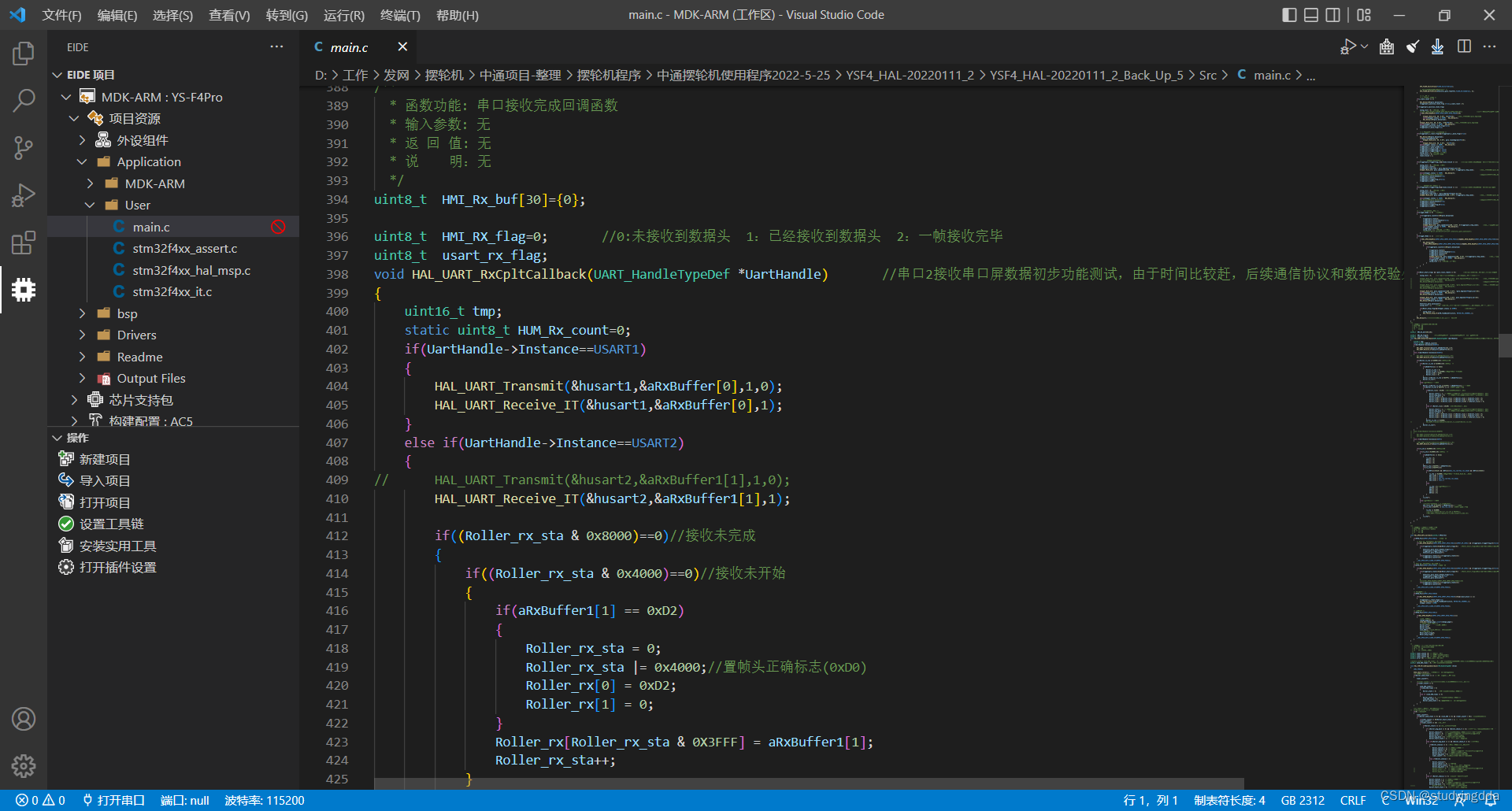
Task: Open stm32f4xx_it.c in the tree
Action: (x=172, y=291)
